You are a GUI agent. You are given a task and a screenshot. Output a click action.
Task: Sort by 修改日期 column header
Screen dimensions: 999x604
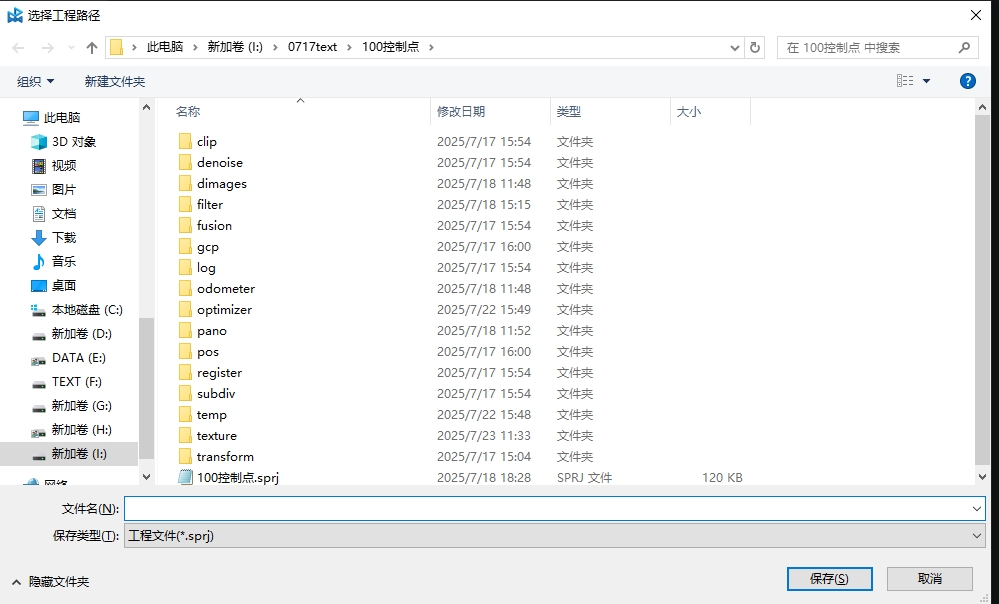[x=461, y=112]
